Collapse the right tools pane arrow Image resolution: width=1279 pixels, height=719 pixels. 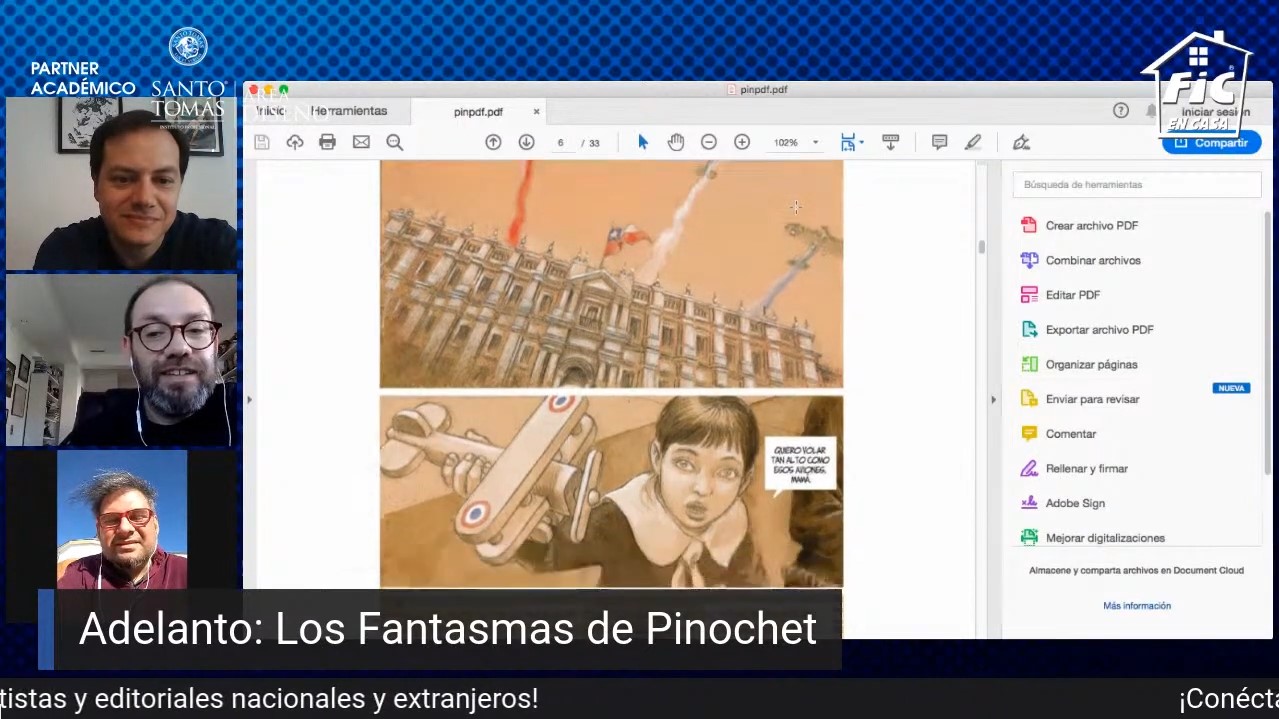tap(993, 400)
